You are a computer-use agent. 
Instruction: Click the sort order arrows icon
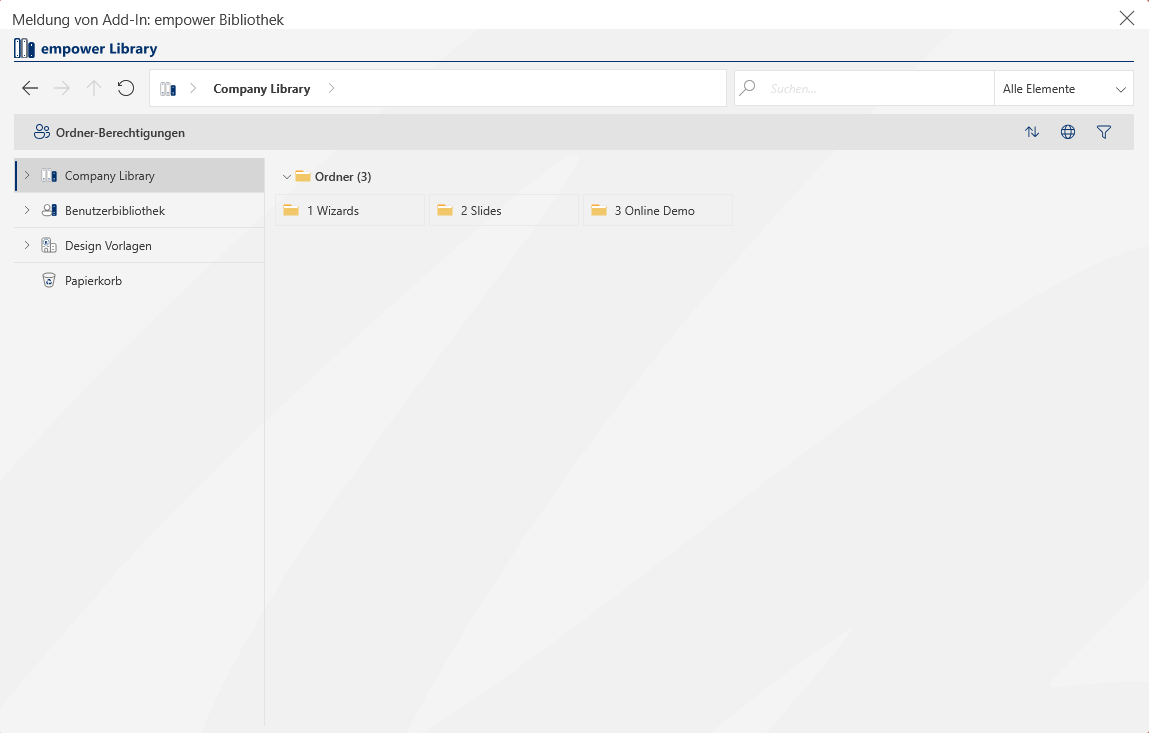click(1032, 132)
